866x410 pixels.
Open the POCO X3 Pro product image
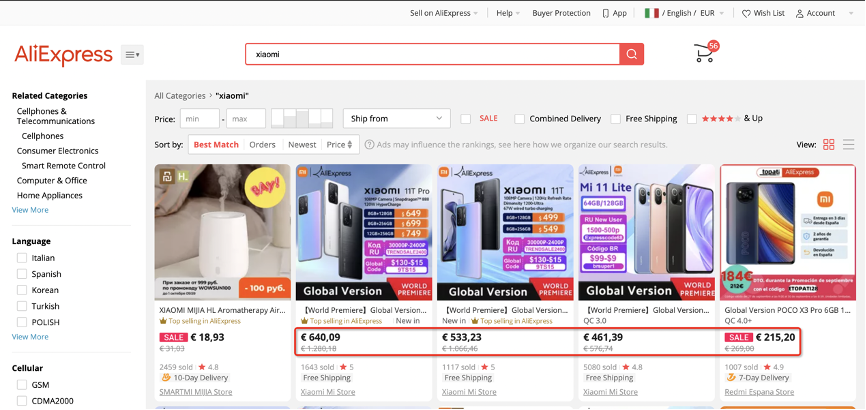788,232
